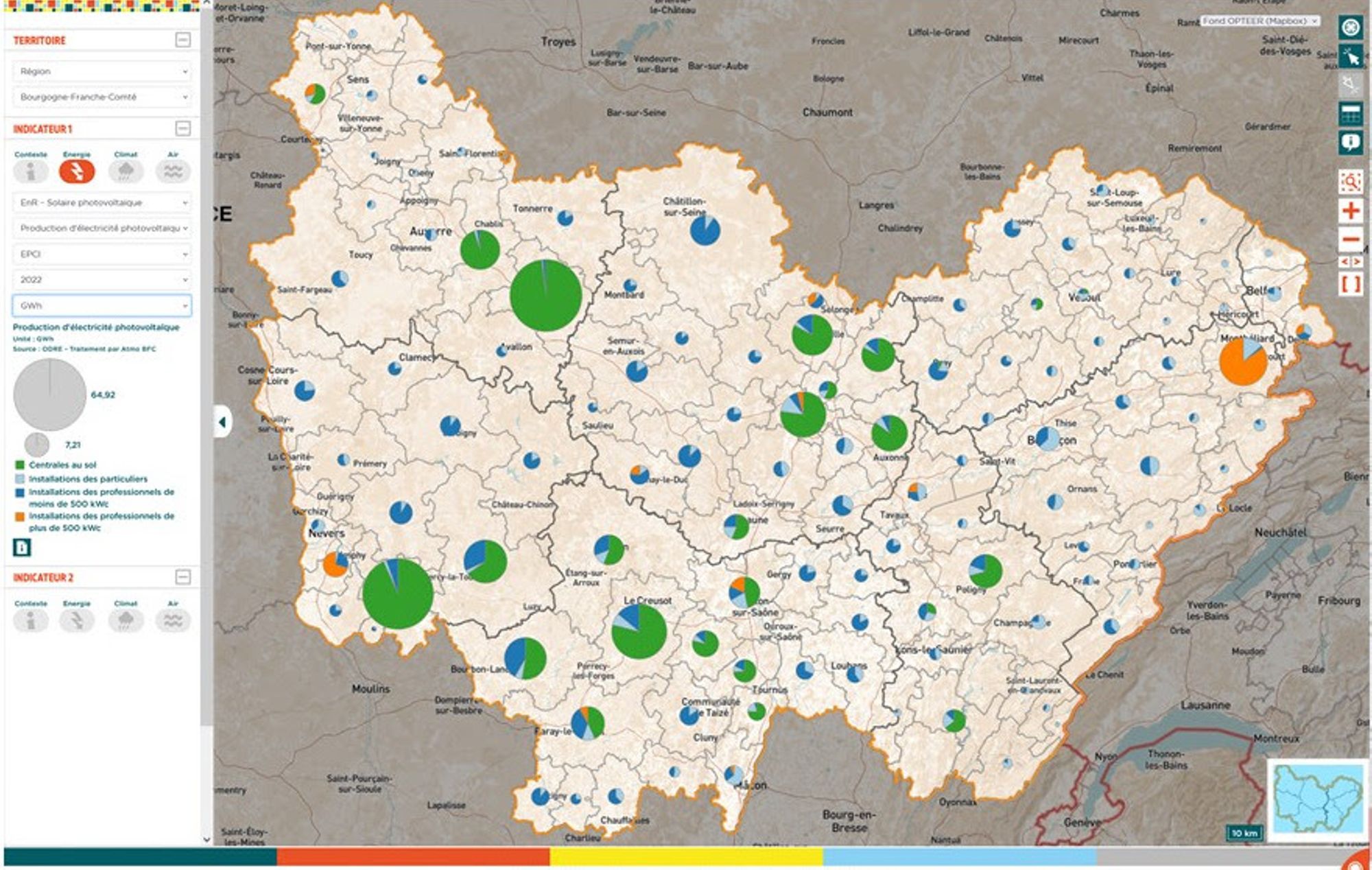Zoom out with the minus button

tap(1350, 239)
